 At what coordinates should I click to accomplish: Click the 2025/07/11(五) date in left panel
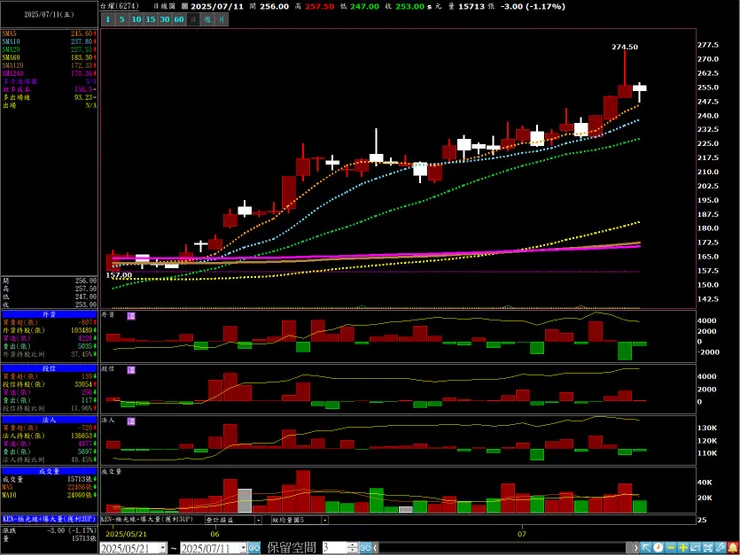(x=49, y=14)
